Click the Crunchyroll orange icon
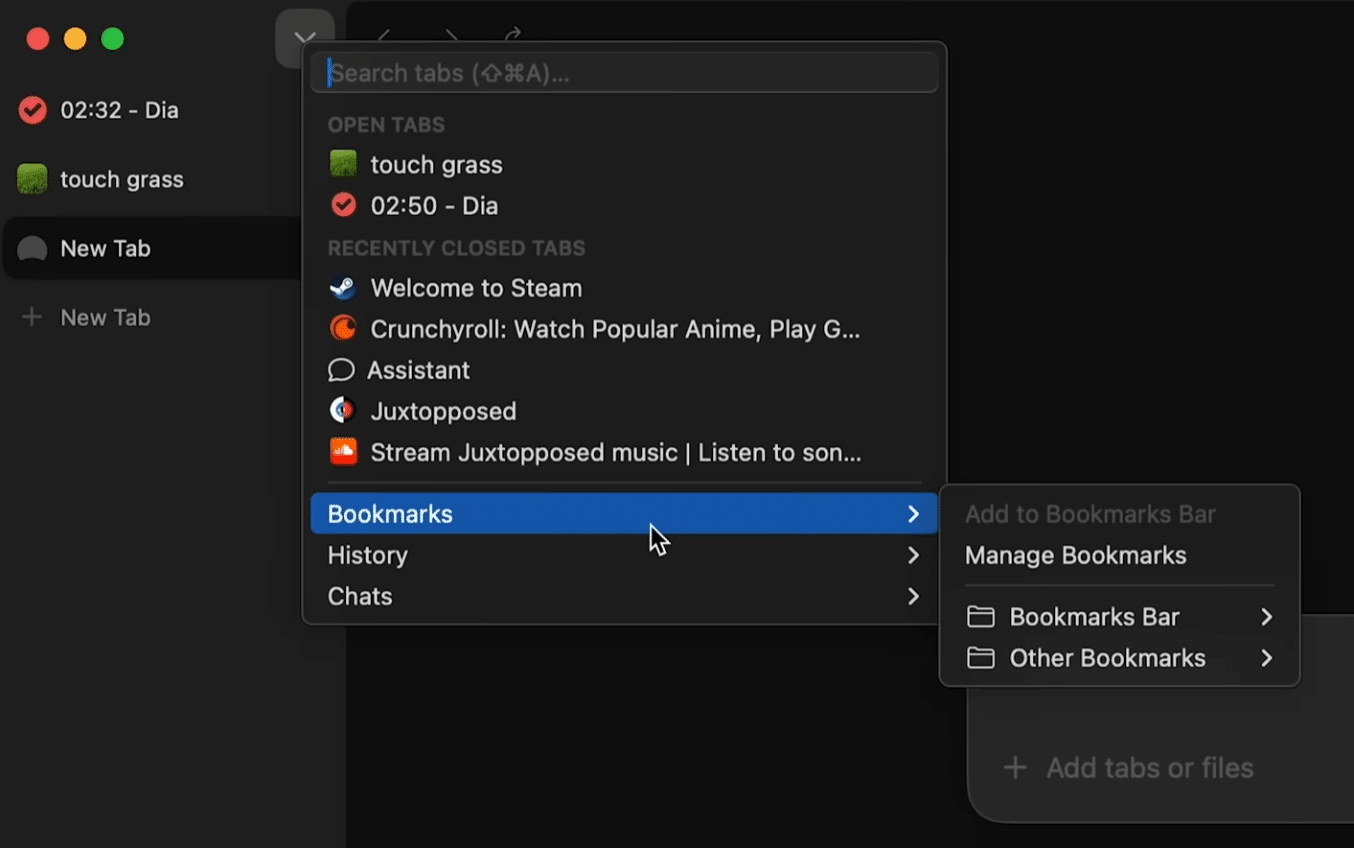Screen dimensions: 1354x848 [x=343, y=328]
